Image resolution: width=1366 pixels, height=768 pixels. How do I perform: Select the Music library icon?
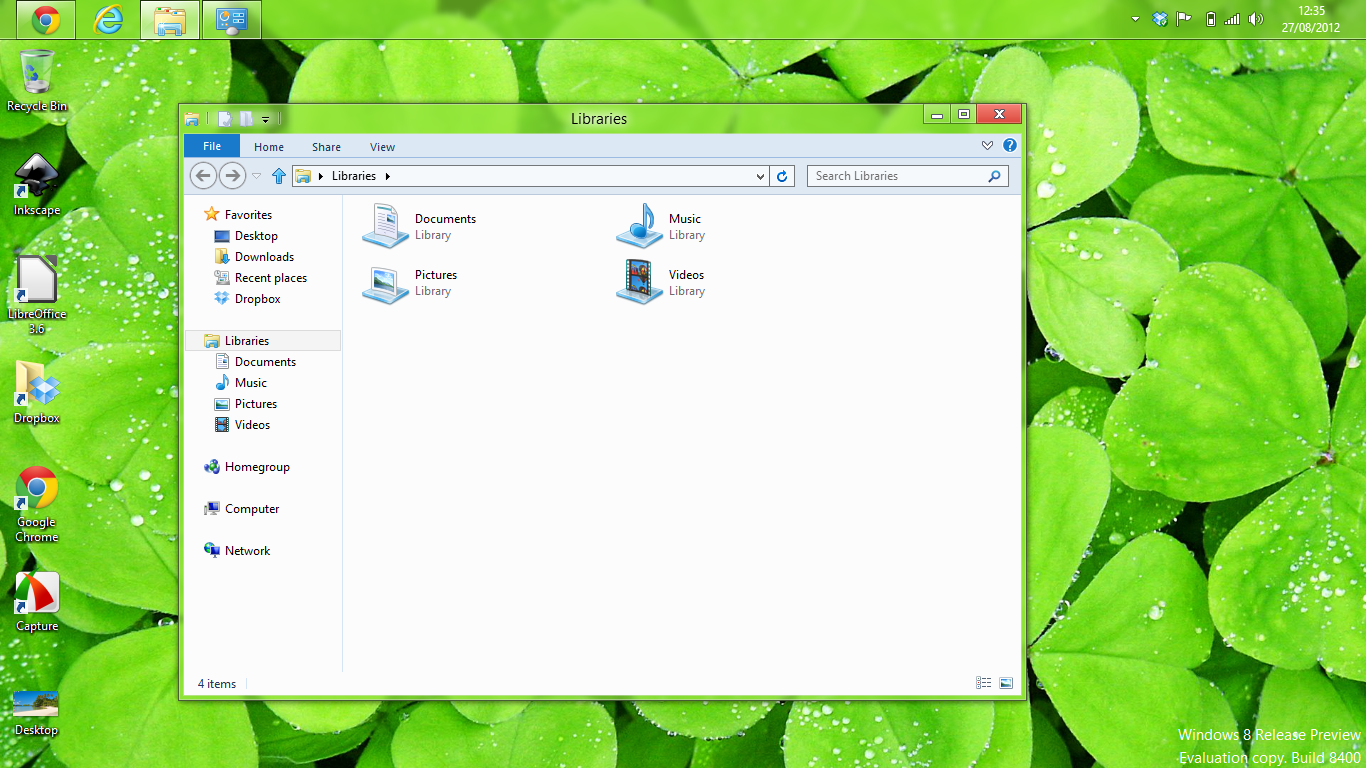[x=639, y=226]
